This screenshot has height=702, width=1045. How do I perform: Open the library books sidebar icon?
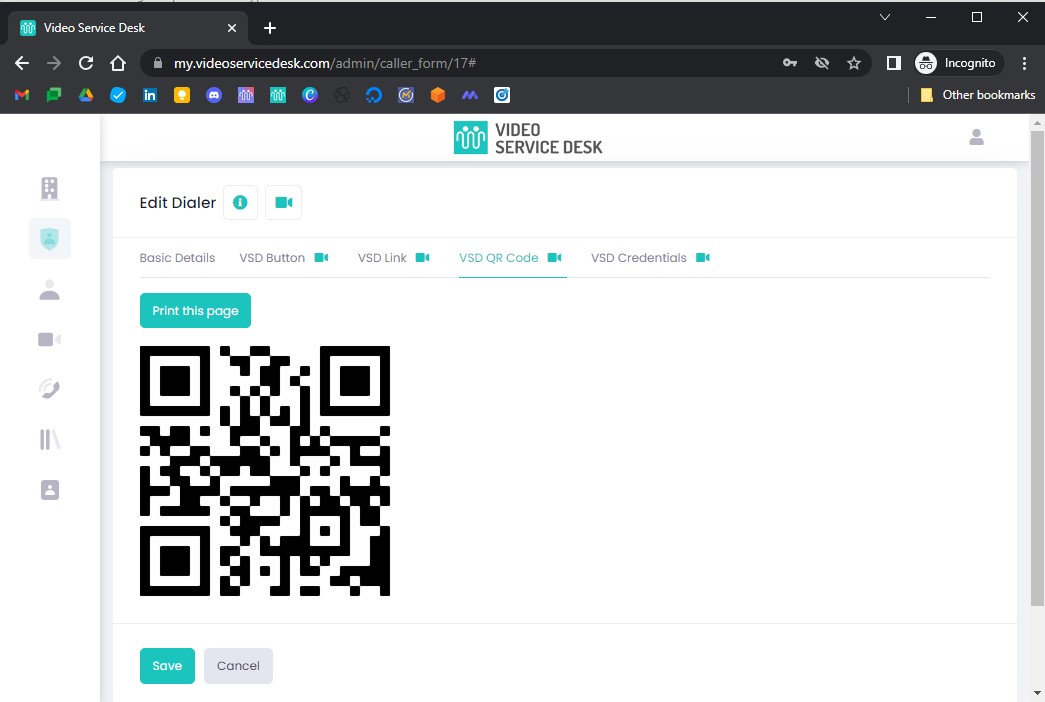click(49, 439)
